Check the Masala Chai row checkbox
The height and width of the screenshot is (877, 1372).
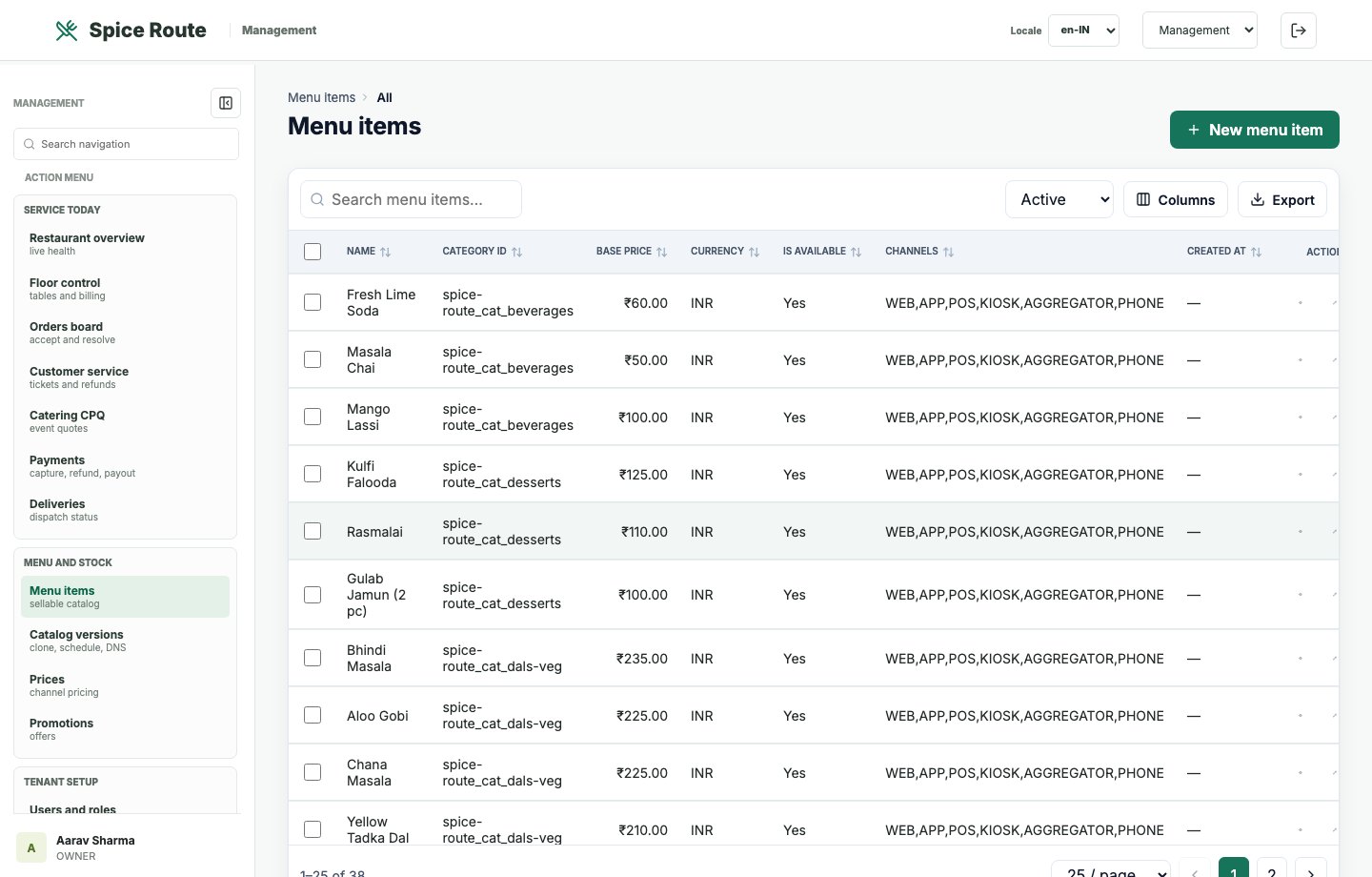point(313,359)
